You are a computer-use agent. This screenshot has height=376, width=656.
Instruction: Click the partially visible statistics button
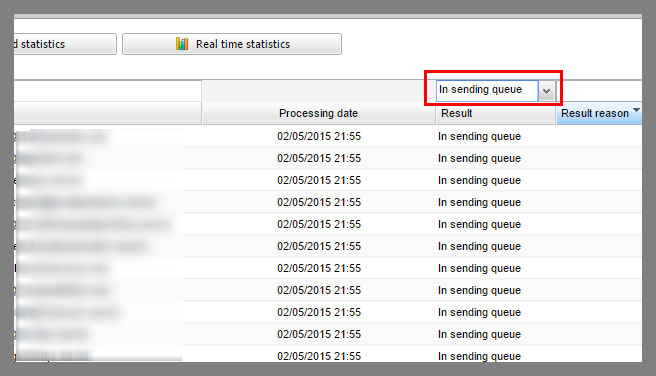pyautogui.click(x=65, y=44)
